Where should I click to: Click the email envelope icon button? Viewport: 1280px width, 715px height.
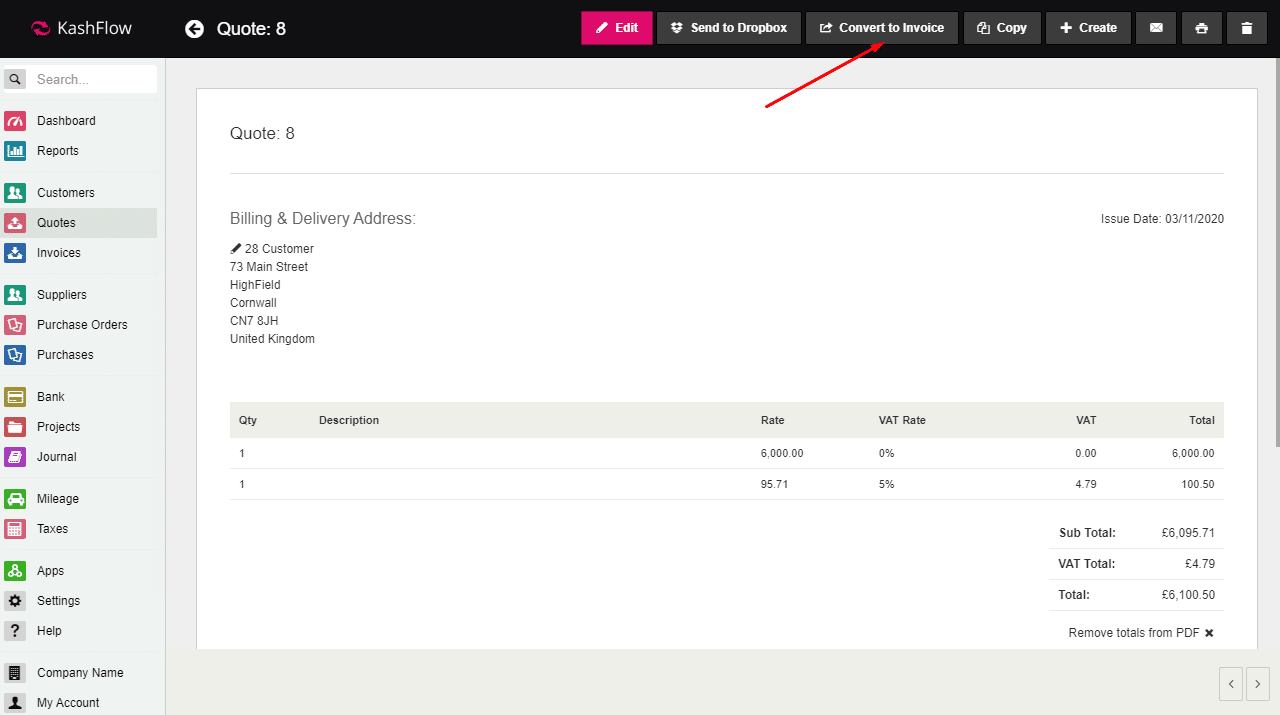[x=1156, y=28]
